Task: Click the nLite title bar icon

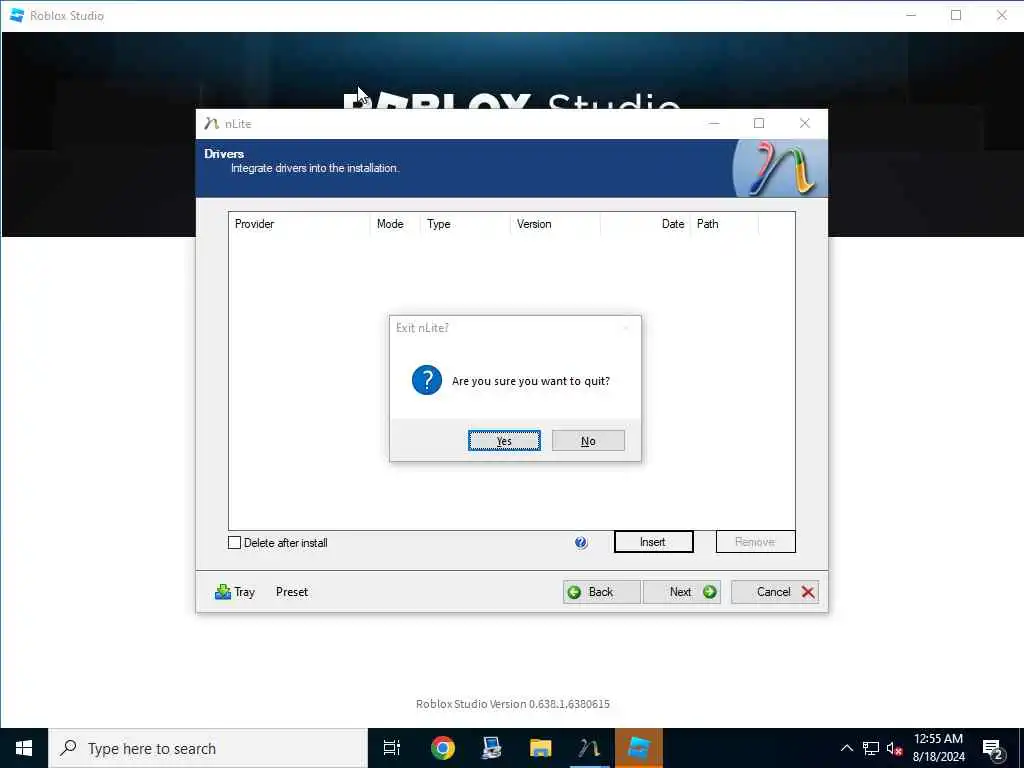Action: pos(211,123)
